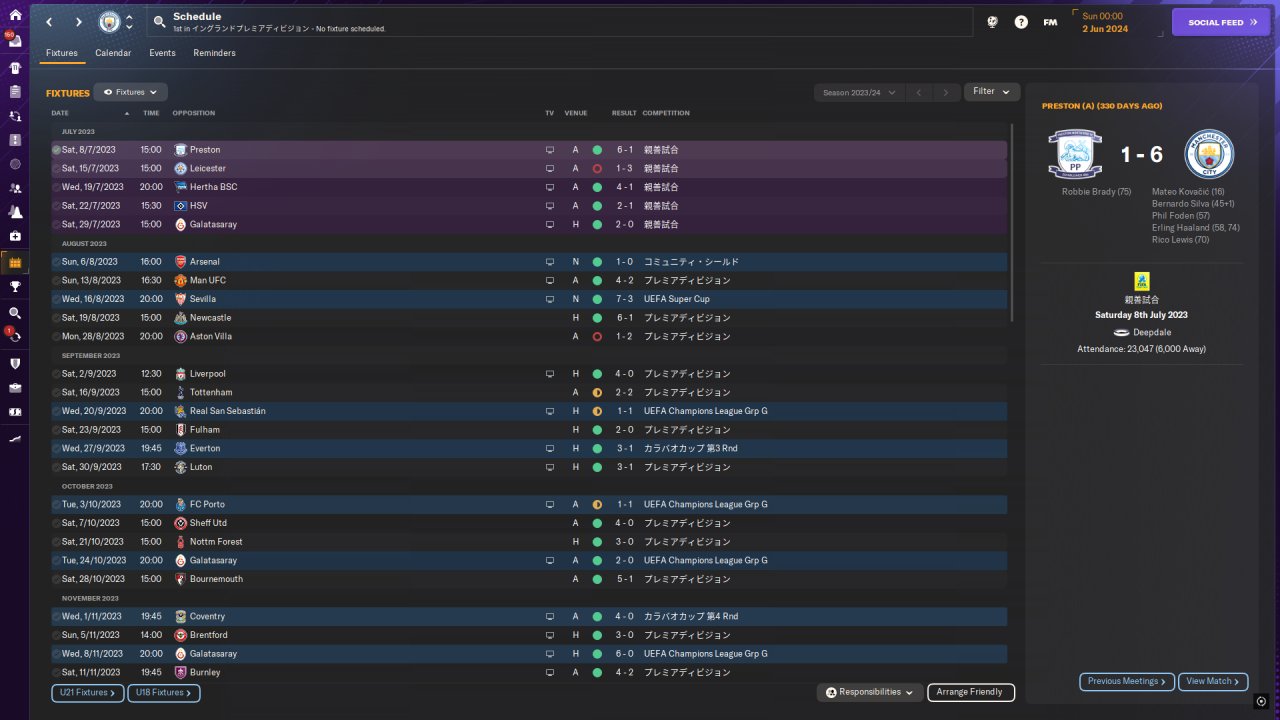Open the Medical Centre icon in the sidebar

pos(15,236)
